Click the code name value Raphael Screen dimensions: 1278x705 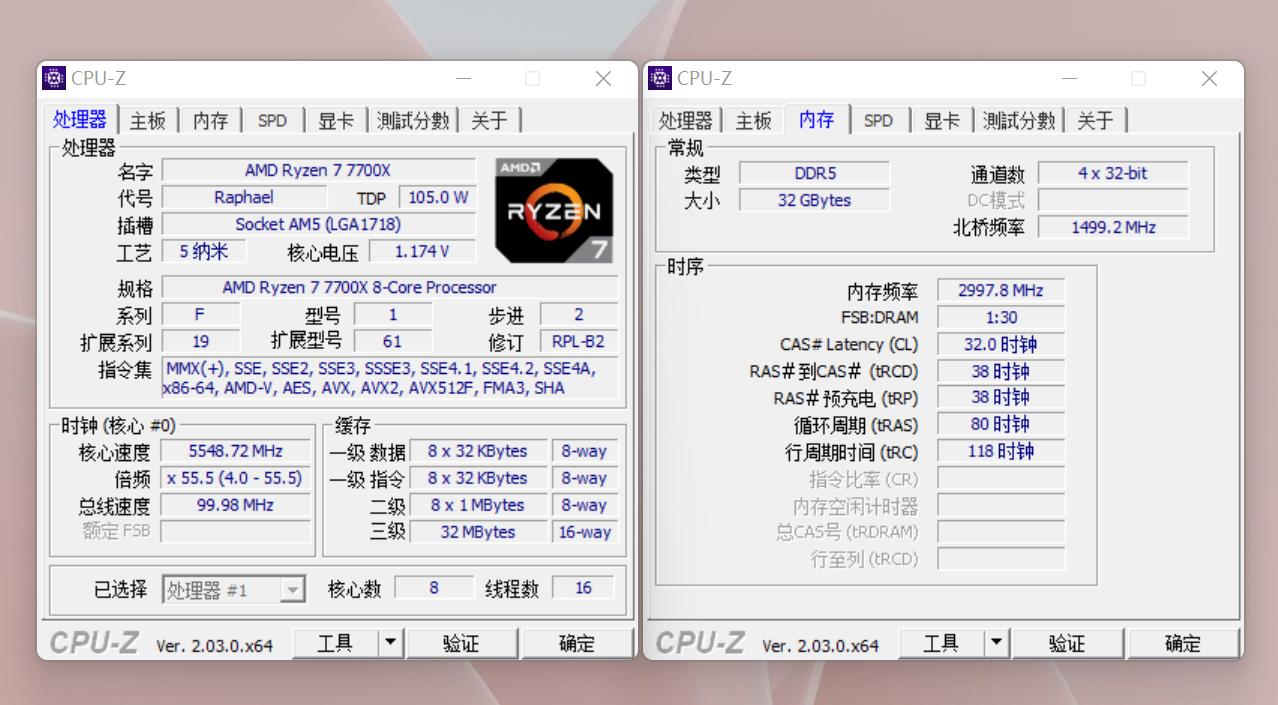[244, 198]
